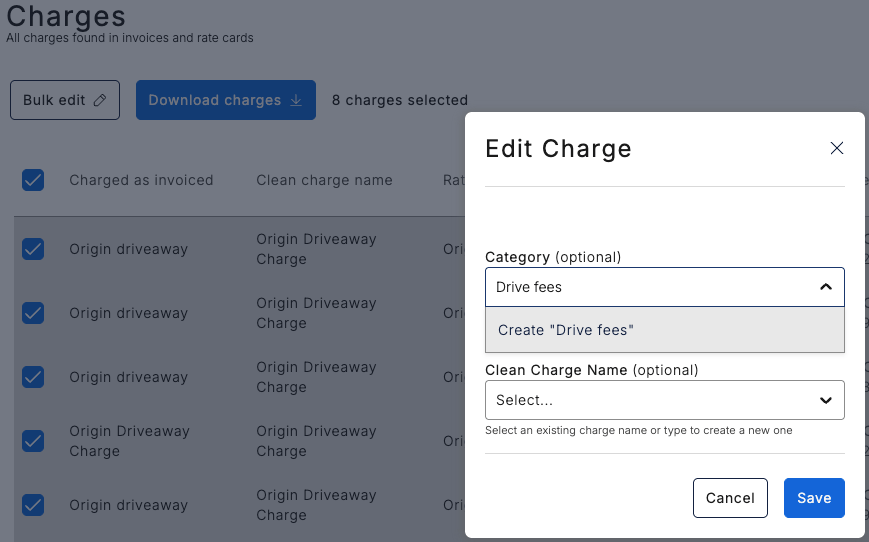Uncheck the second row's Origin driveaway checkbox
The height and width of the screenshot is (542, 869).
click(33, 313)
